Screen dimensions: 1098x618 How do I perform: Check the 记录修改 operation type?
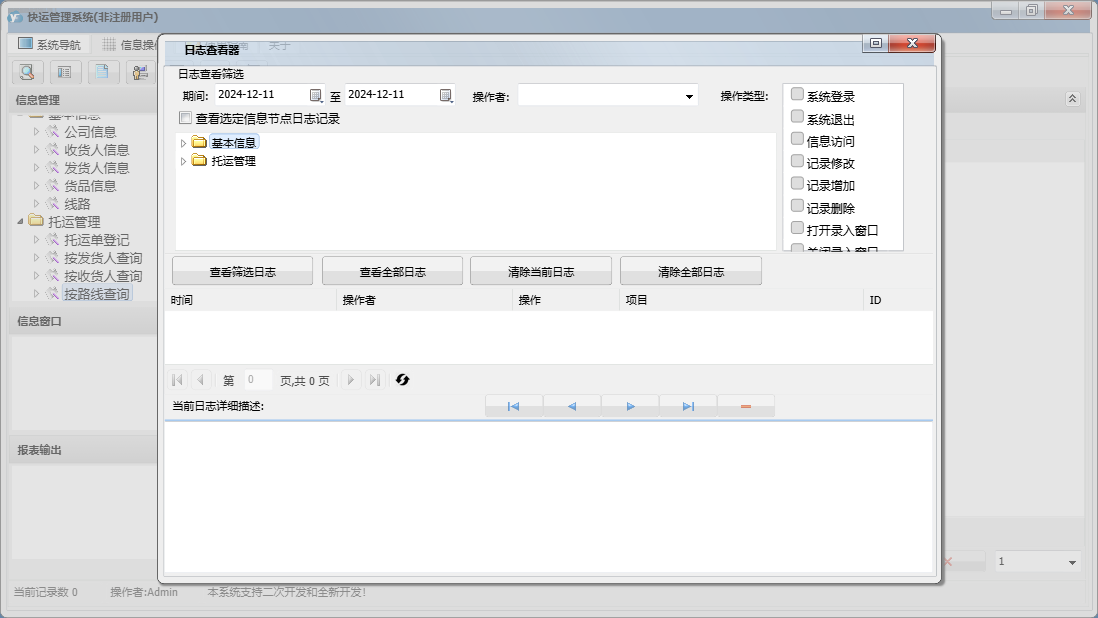coord(797,161)
